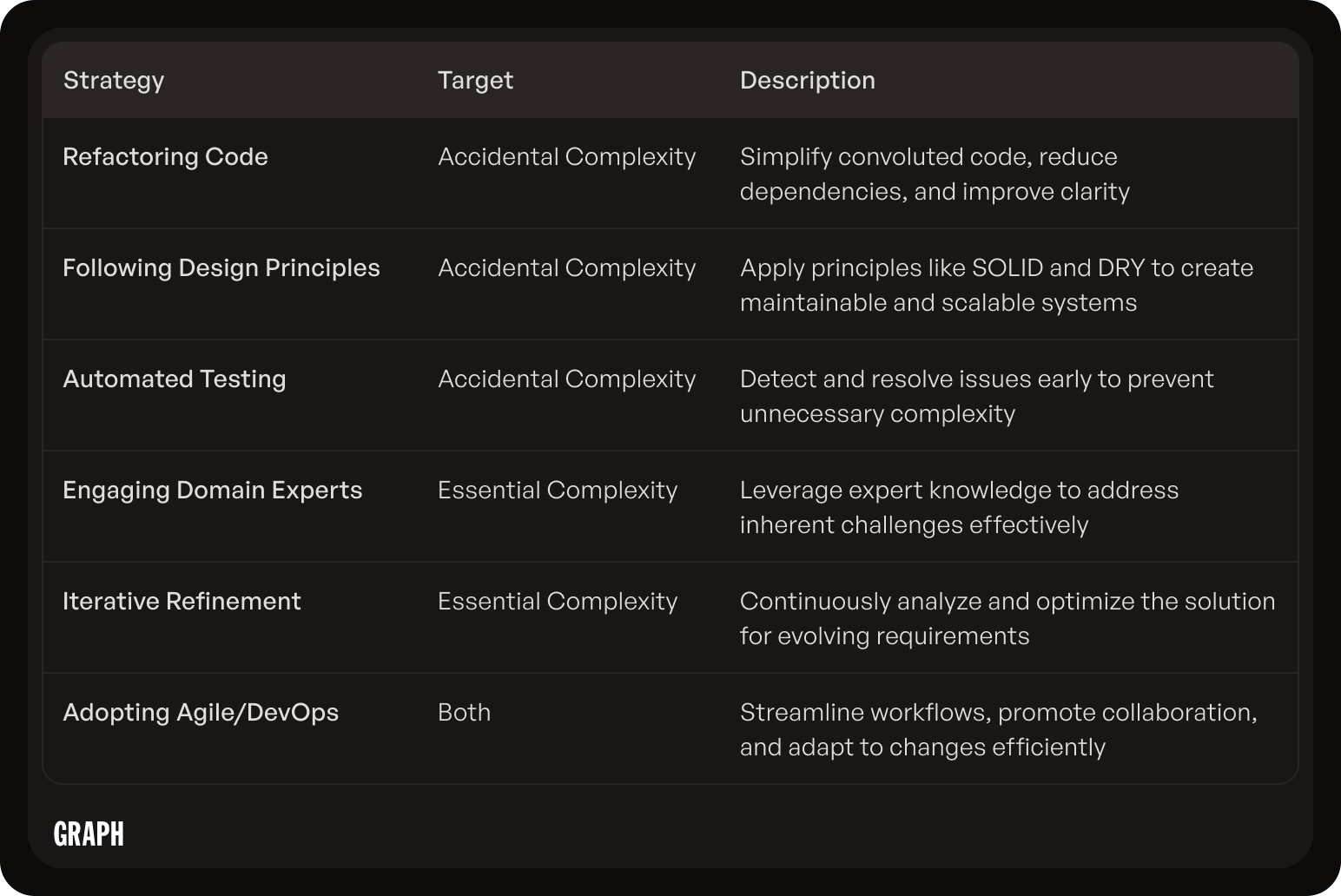1341x896 pixels.
Task: Select the Target column header
Action: click(475, 80)
